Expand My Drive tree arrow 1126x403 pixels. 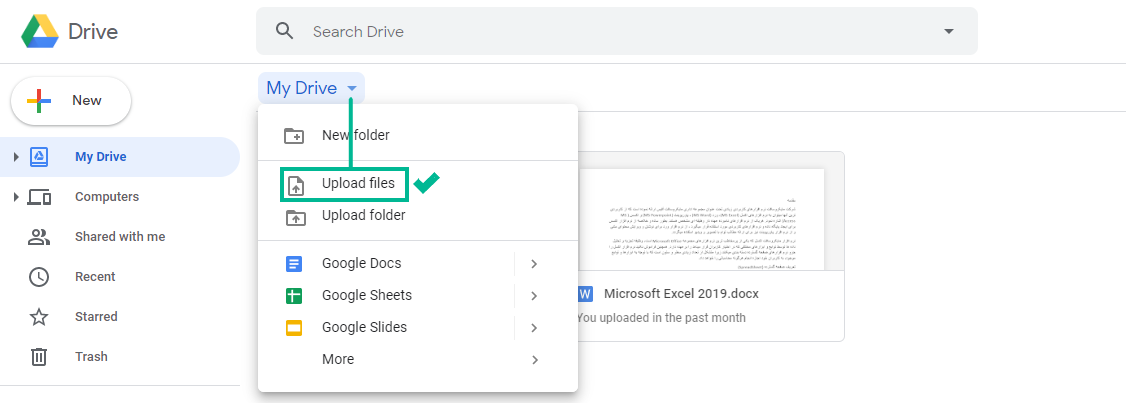point(16,157)
